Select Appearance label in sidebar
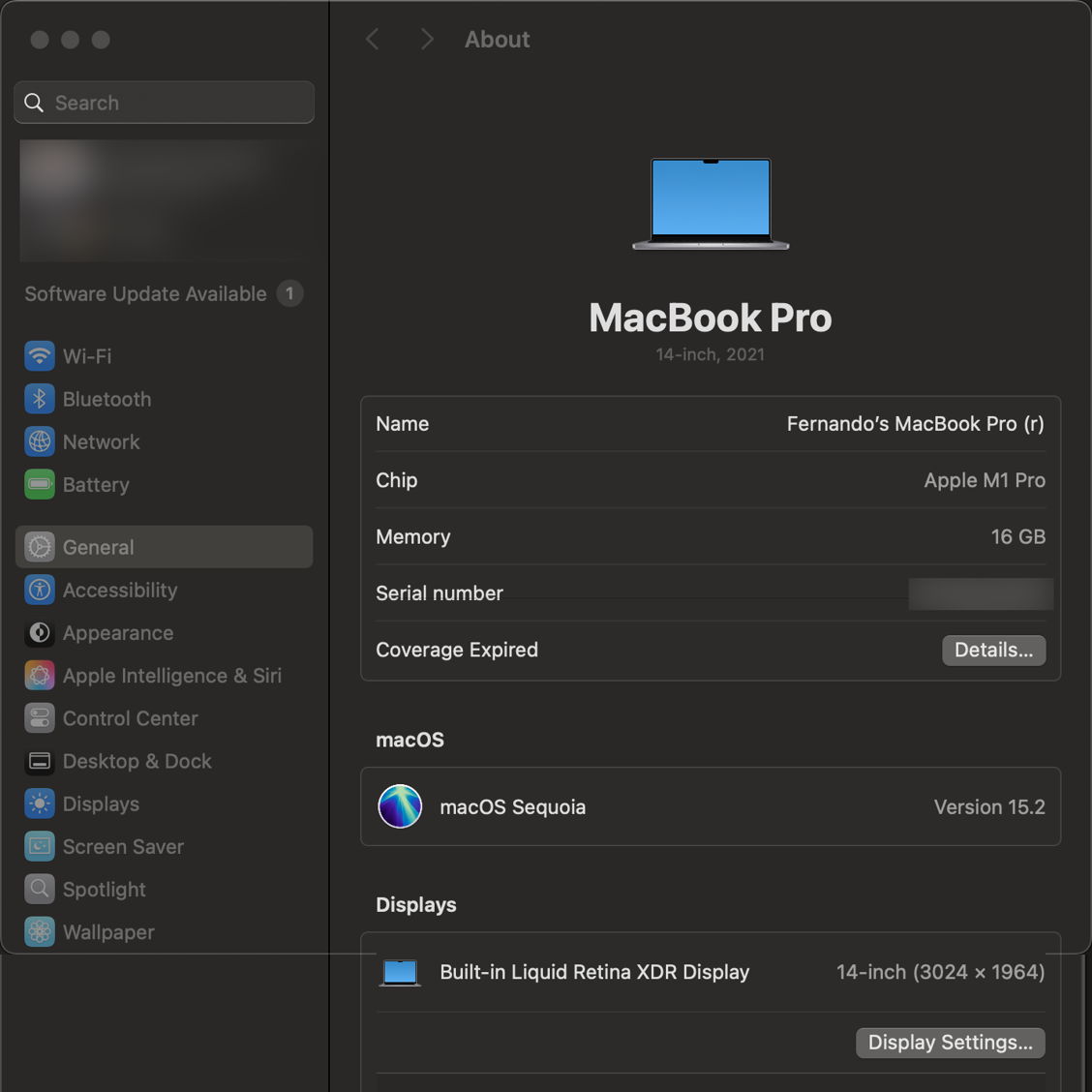The height and width of the screenshot is (1092, 1092). [118, 633]
